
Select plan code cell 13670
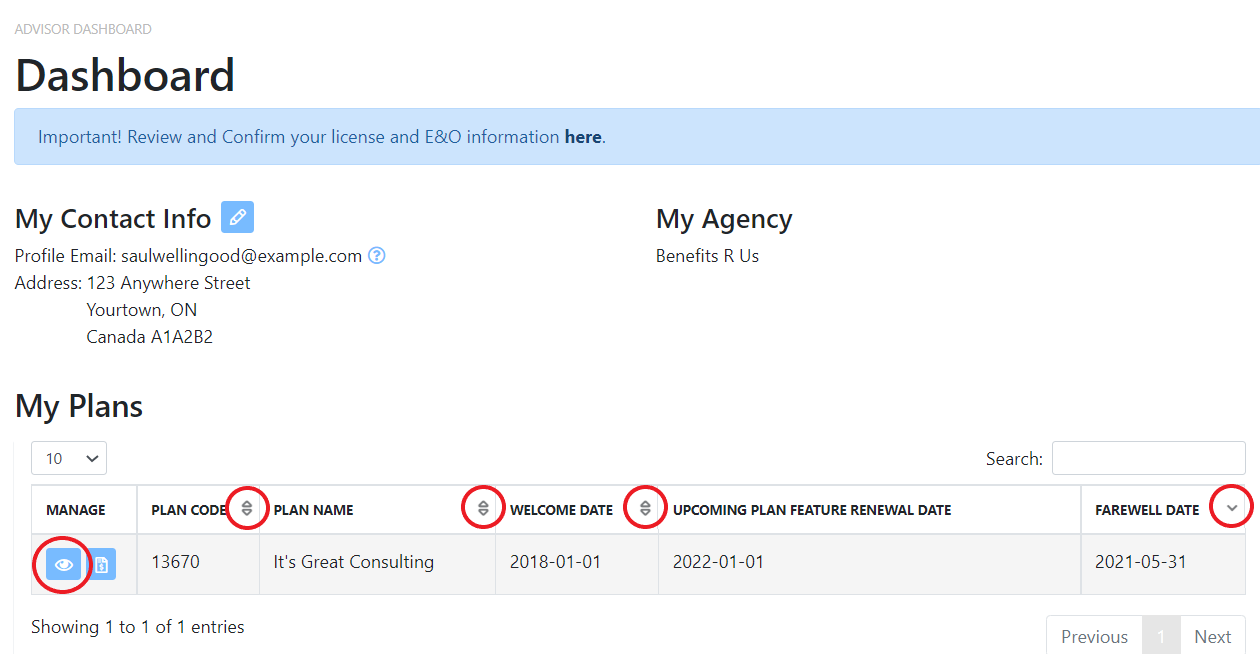point(198,565)
